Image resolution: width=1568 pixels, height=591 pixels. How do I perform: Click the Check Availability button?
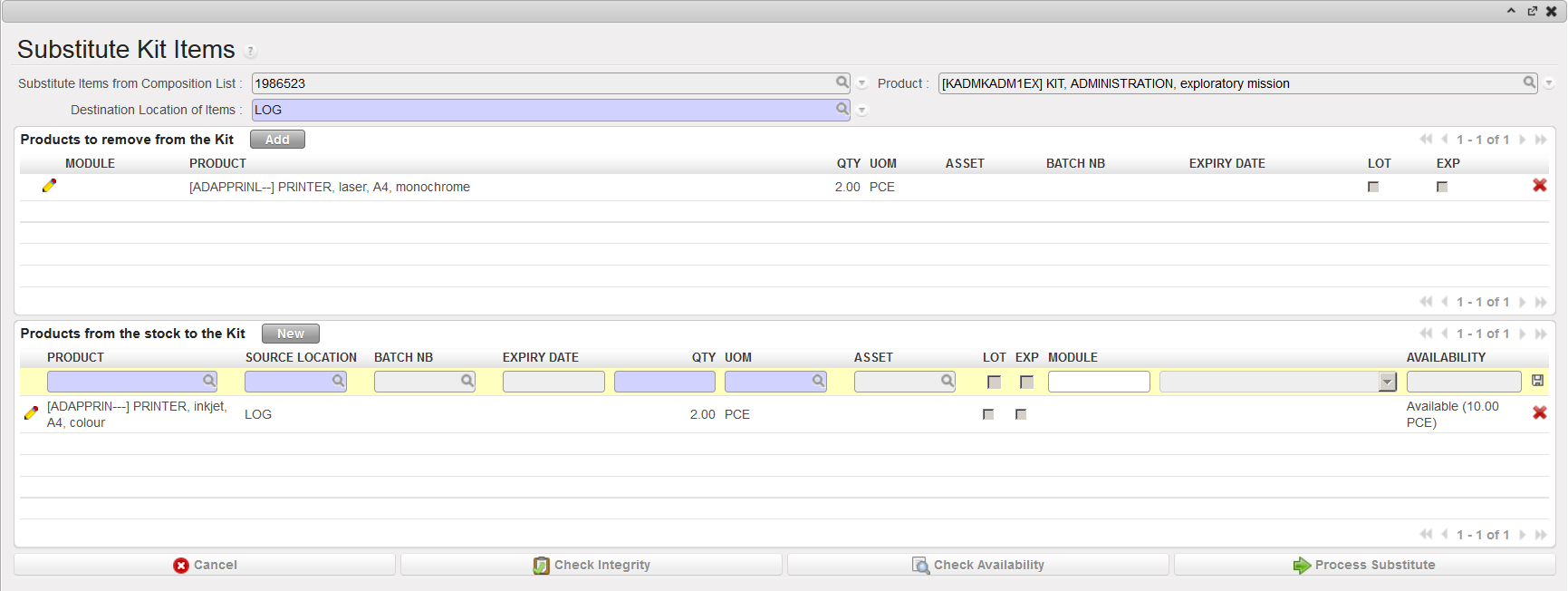(x=978, y=565)
